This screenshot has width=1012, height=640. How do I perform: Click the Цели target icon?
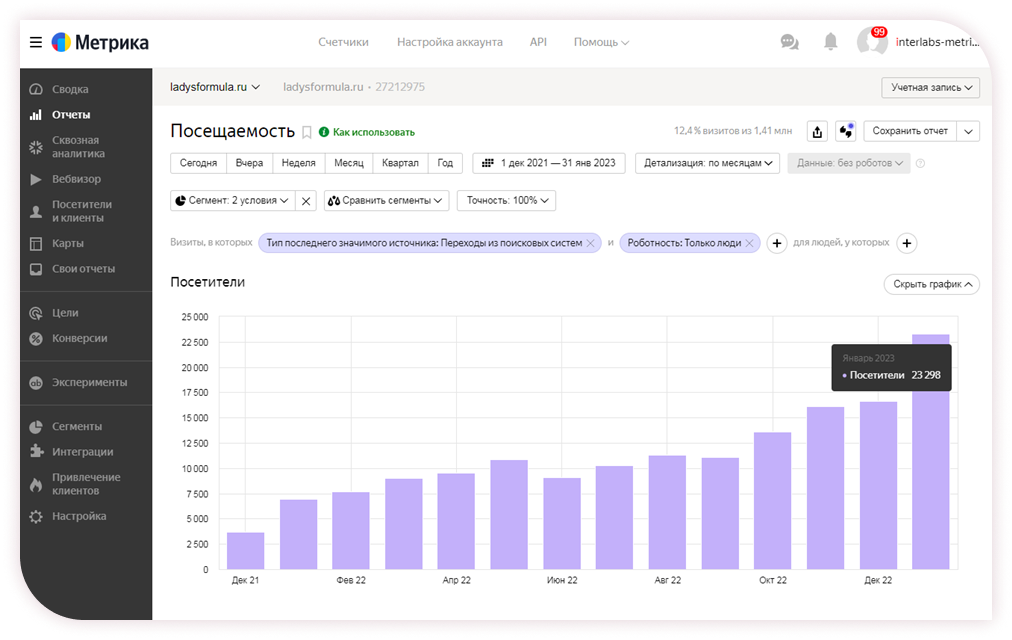36,313
